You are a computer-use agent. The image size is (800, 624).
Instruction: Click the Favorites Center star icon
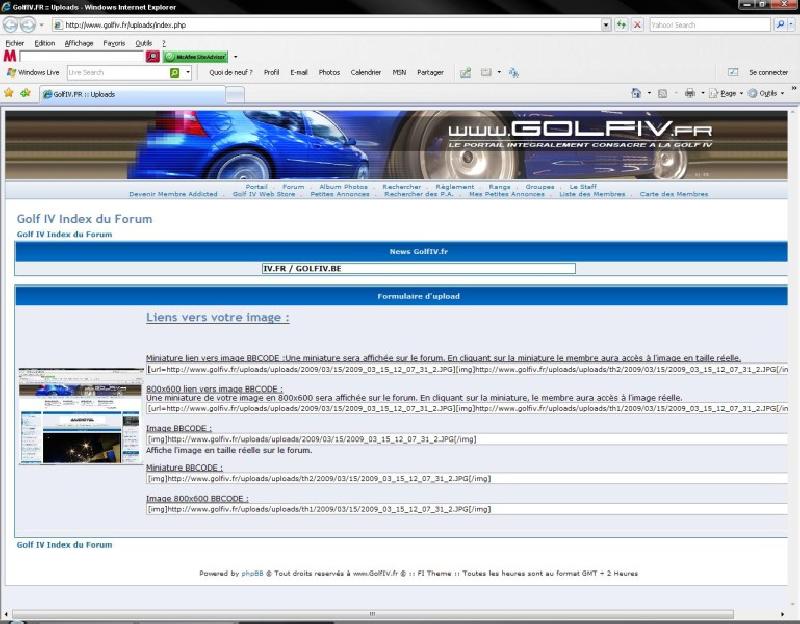9,93
